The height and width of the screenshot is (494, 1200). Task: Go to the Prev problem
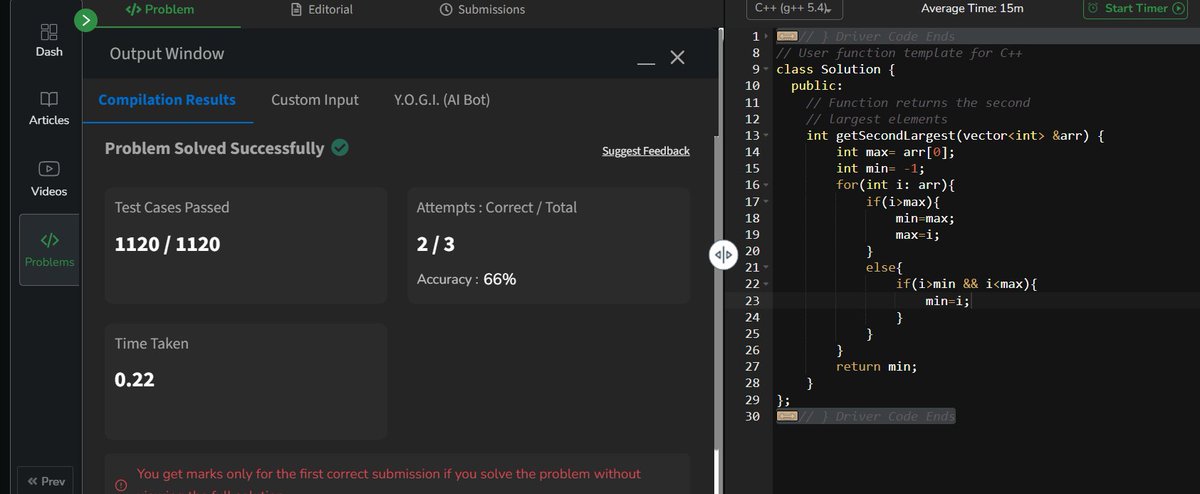(47, 481)
